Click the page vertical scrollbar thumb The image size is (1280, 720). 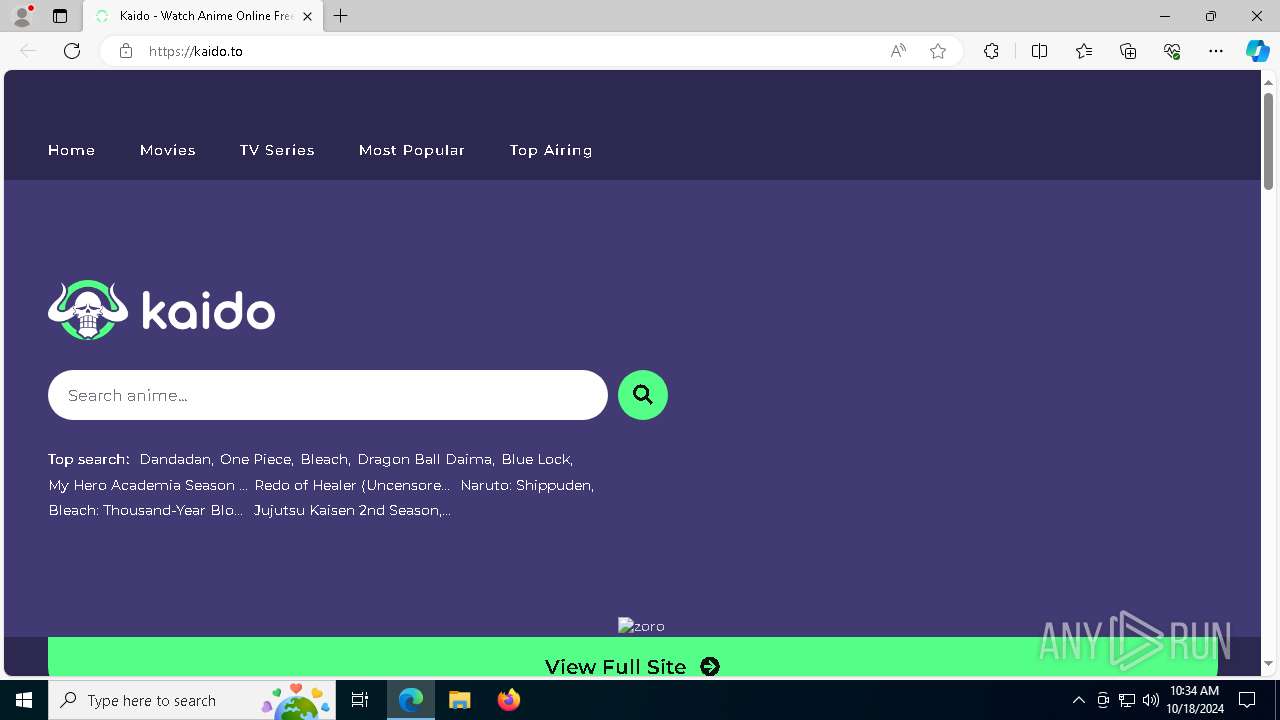[1268, 140]
